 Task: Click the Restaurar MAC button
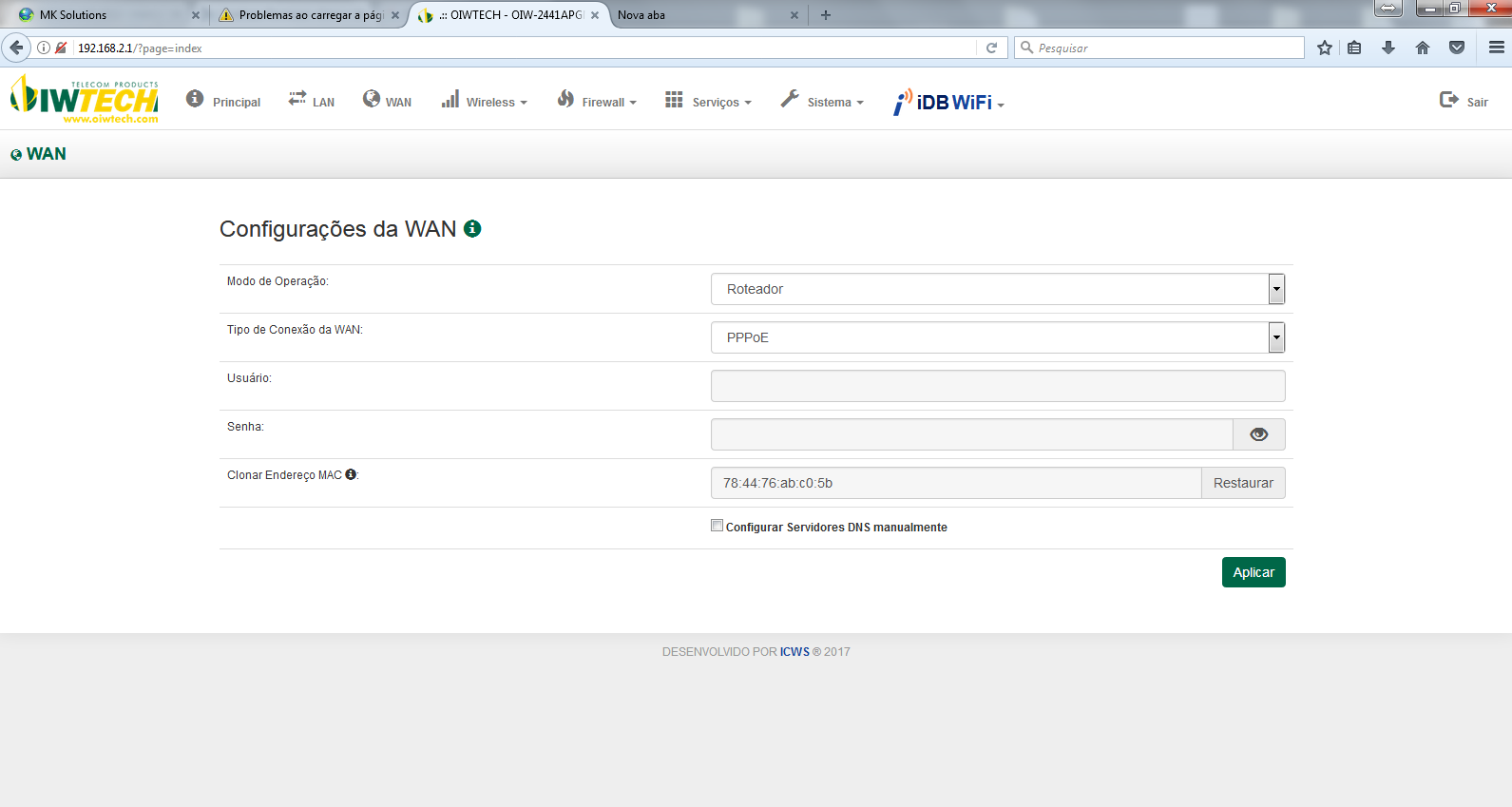(1243, 483)
